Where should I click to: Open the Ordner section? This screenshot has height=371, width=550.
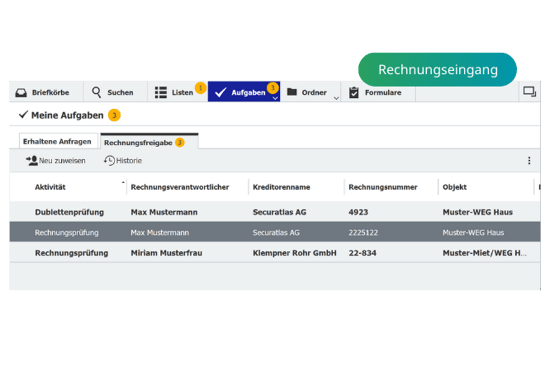[x=310, y=92]
